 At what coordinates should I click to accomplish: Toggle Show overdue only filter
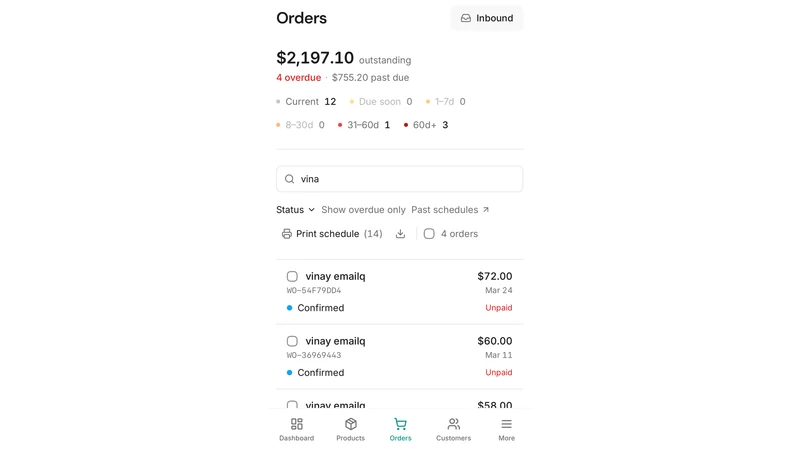[363, 210]
